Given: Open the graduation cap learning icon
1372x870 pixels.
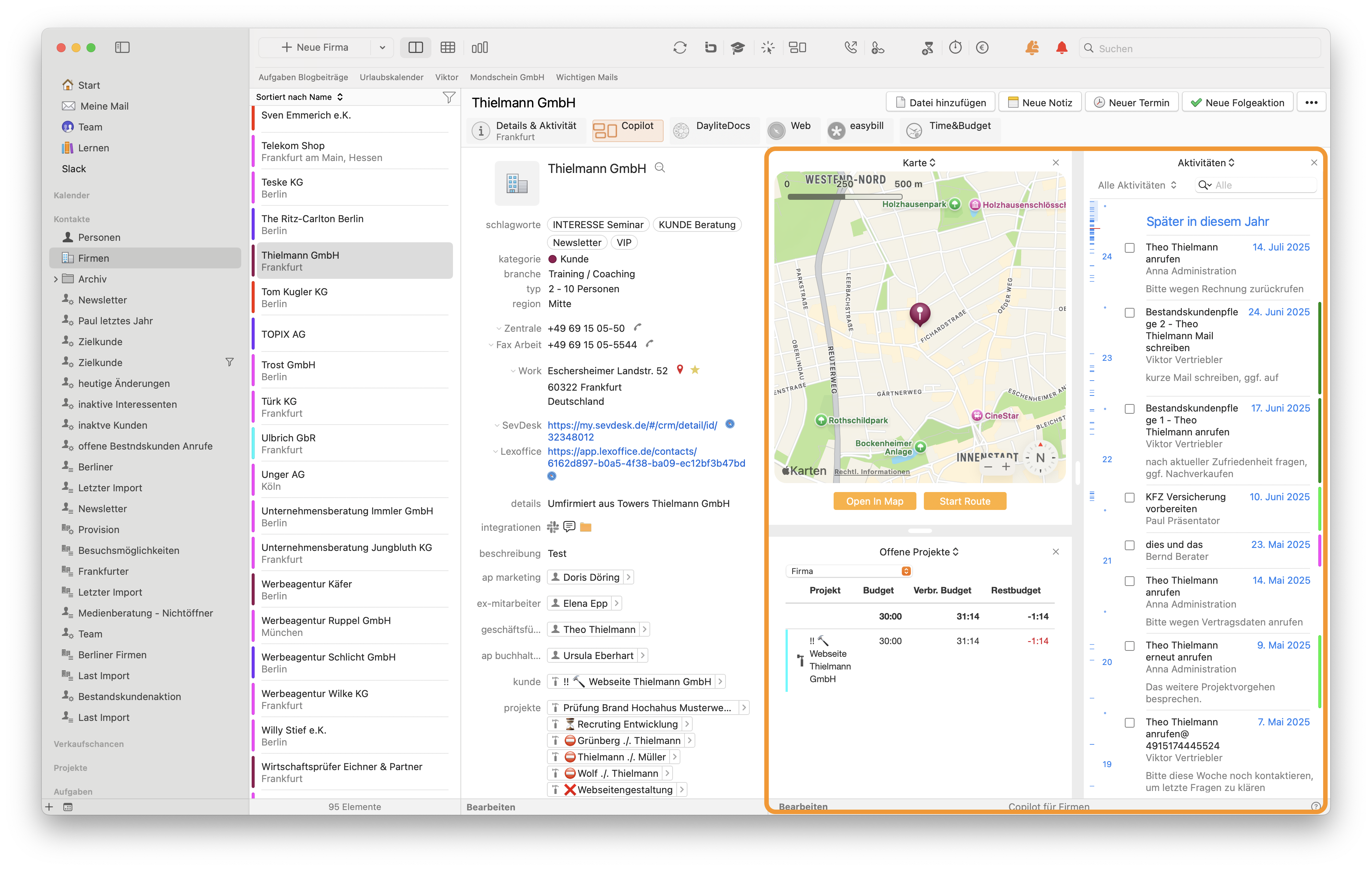Looking at the screenshot, I should (x=738, y=48).
